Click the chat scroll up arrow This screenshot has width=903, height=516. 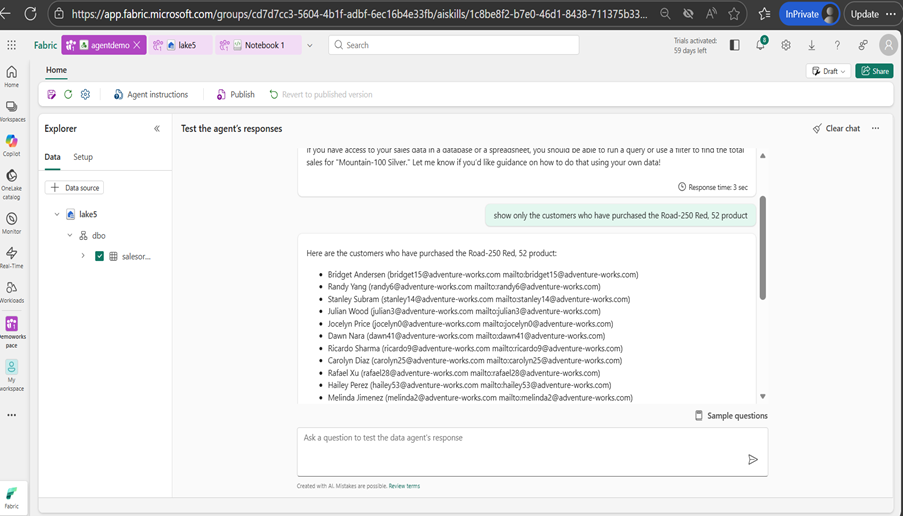[x=762, y=155]
